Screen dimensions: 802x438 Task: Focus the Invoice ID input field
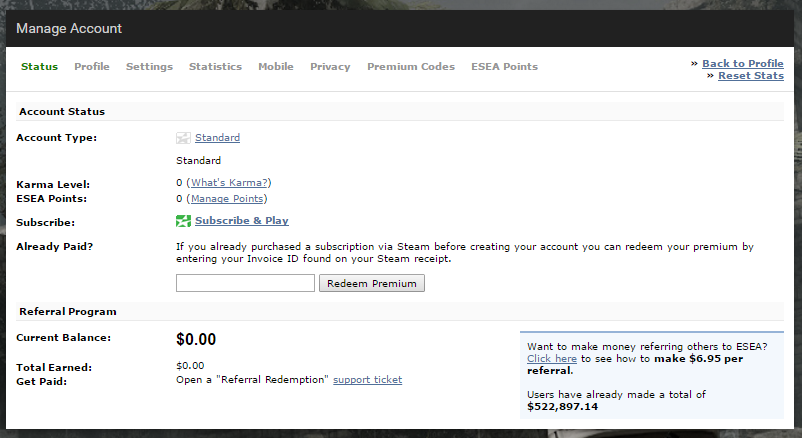point(246,283)
